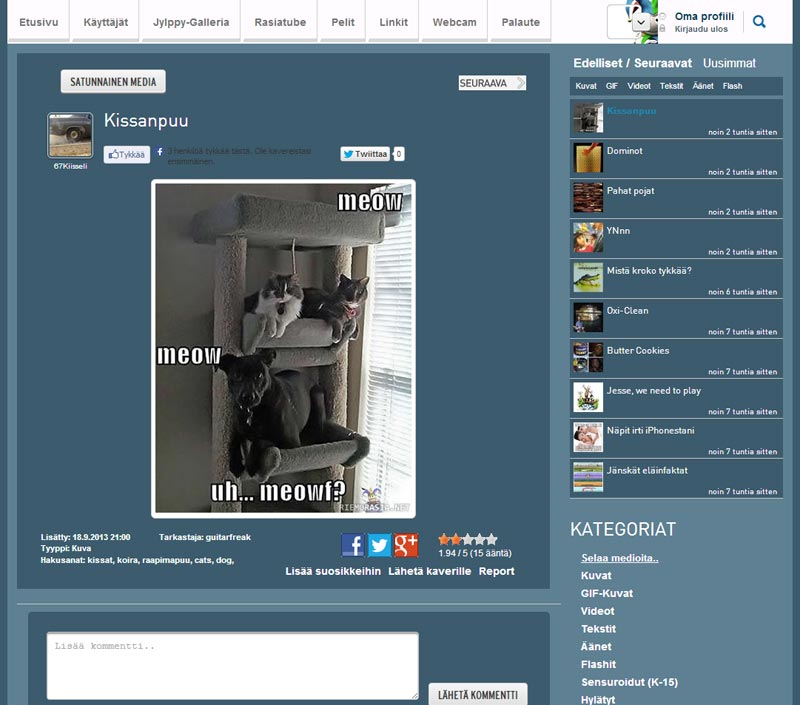Open Dominot thumbnail in sidebar
The width and height of the screenshot is (800, 705).
[588, 158]
